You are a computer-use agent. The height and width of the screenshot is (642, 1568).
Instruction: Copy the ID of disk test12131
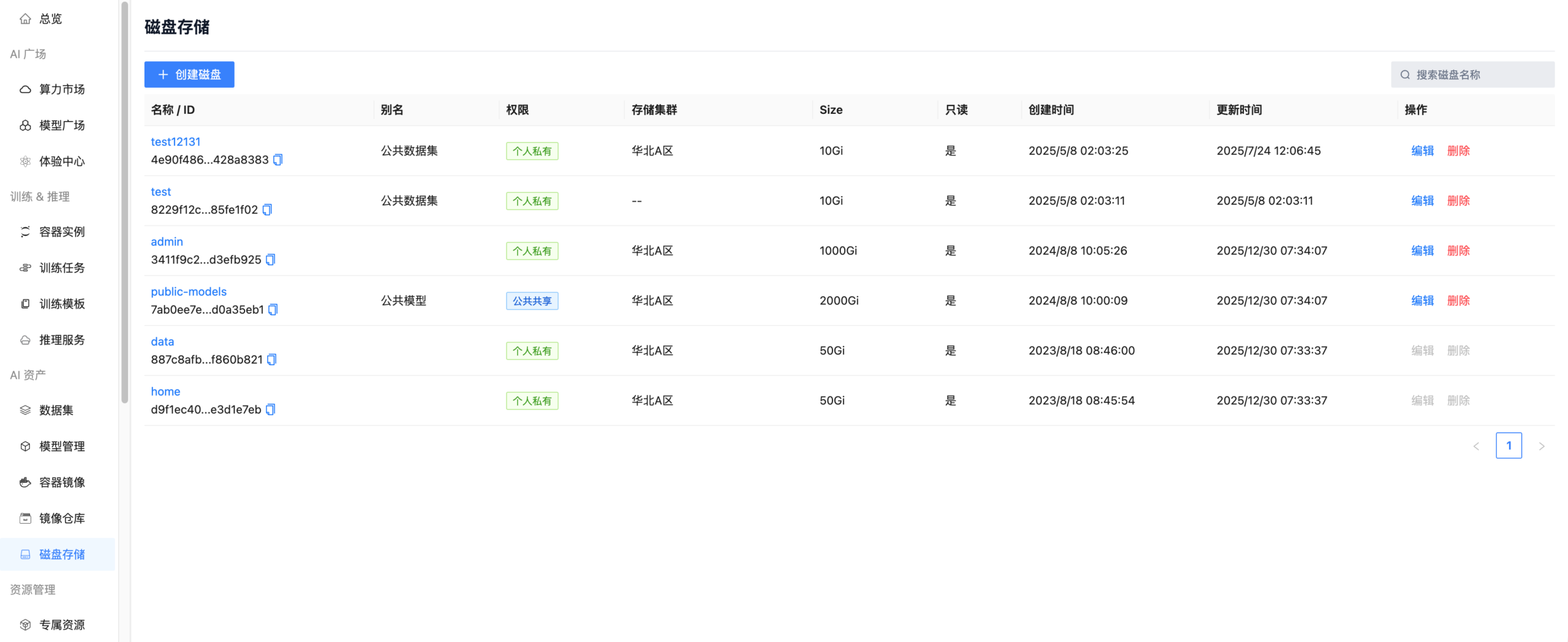(277, 160)
